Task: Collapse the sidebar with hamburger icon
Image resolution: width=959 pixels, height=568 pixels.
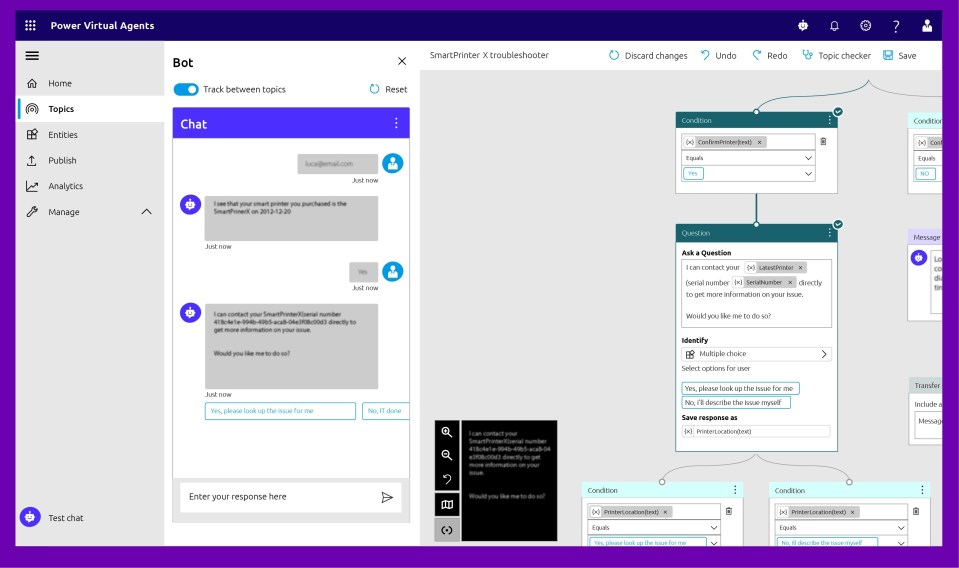Action: [32, 56]
